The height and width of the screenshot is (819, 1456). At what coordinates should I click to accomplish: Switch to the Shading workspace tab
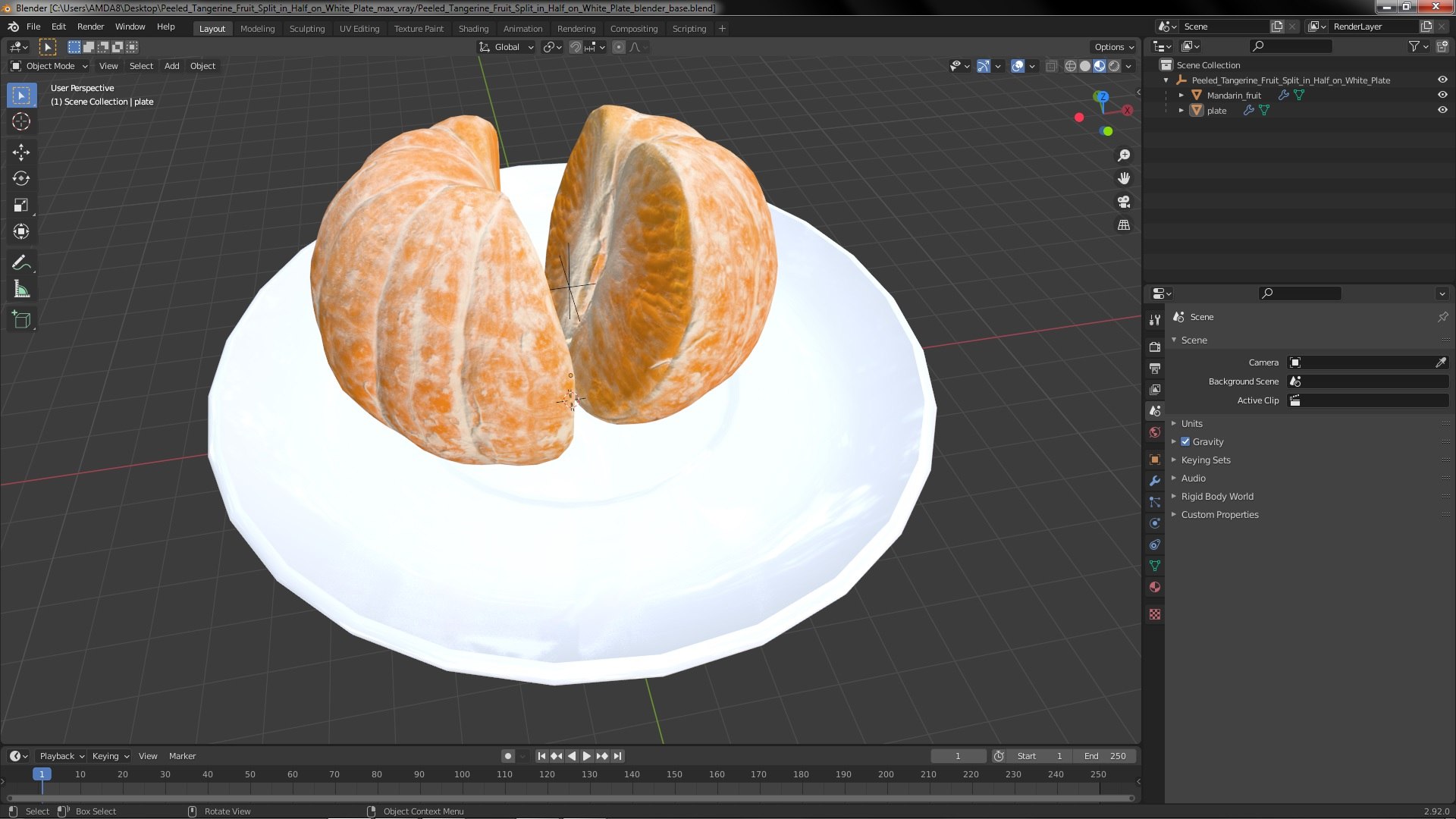click(473, 29)
